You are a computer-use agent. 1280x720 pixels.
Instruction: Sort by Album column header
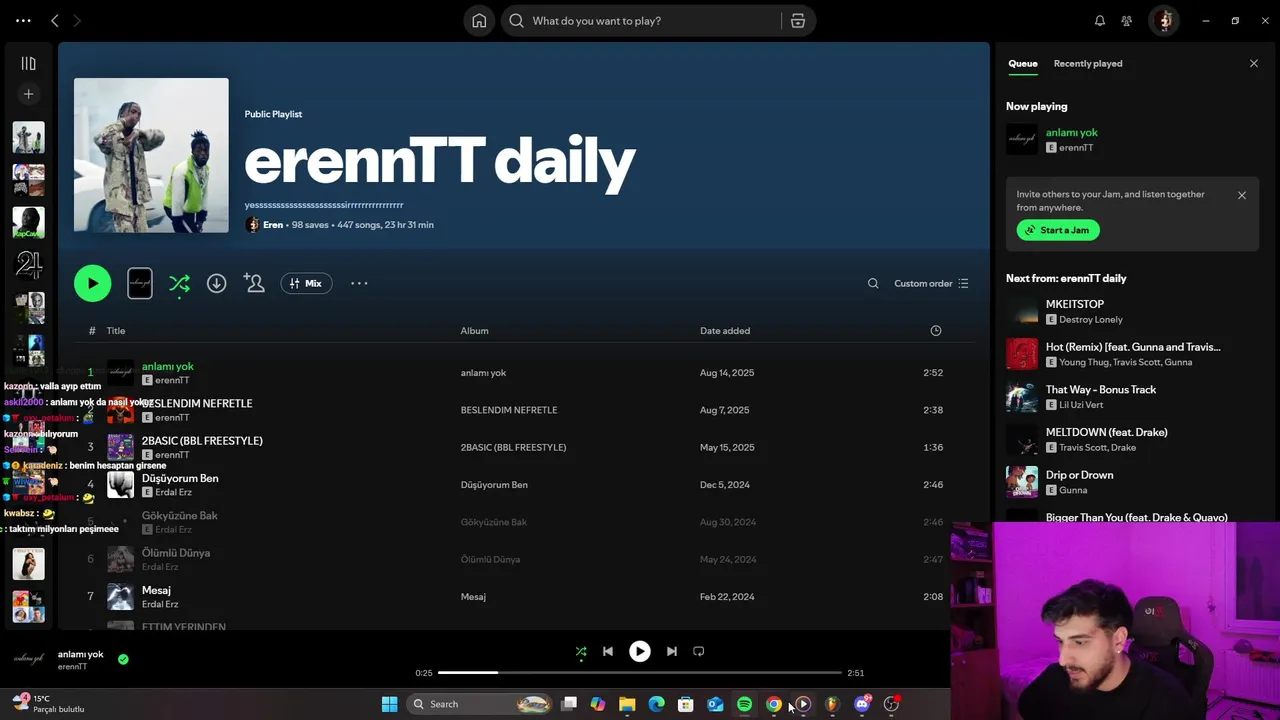[474, 330]
